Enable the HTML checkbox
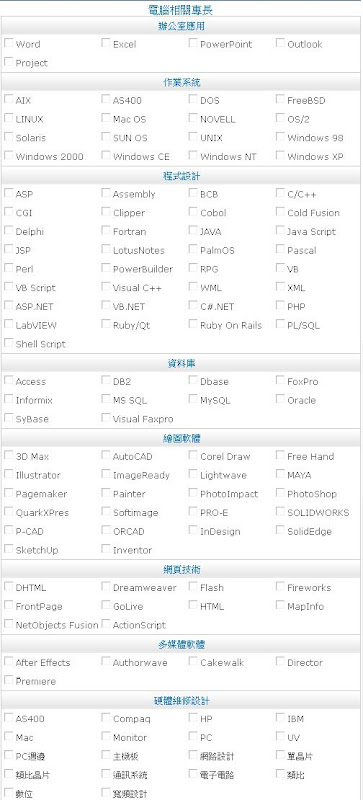The width and height of the screenshot is (363, 800). [193, 606]
